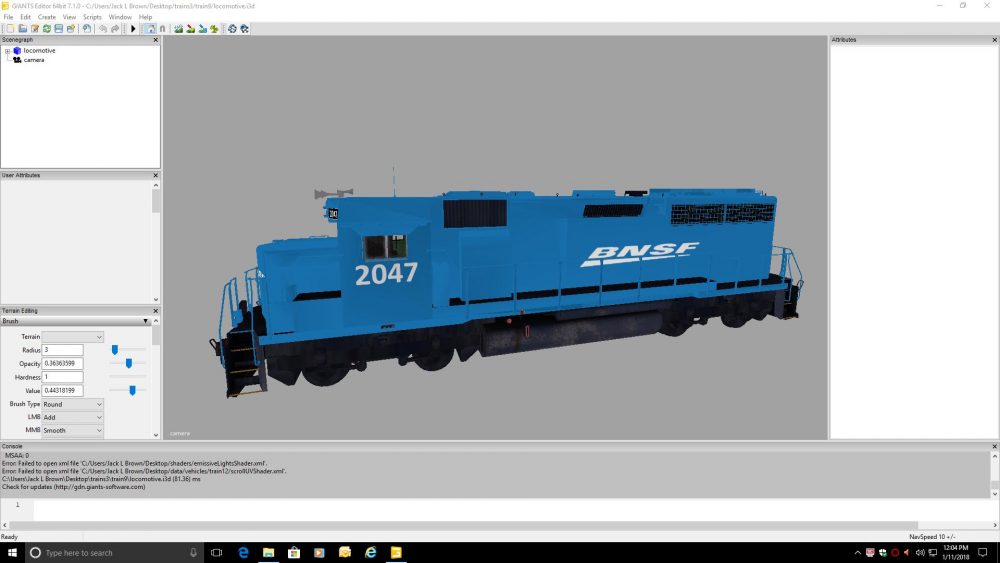The image size is (1000, 563).
Task: Click the horizontal scrollbar right arrow
Action: coord(995,525)
